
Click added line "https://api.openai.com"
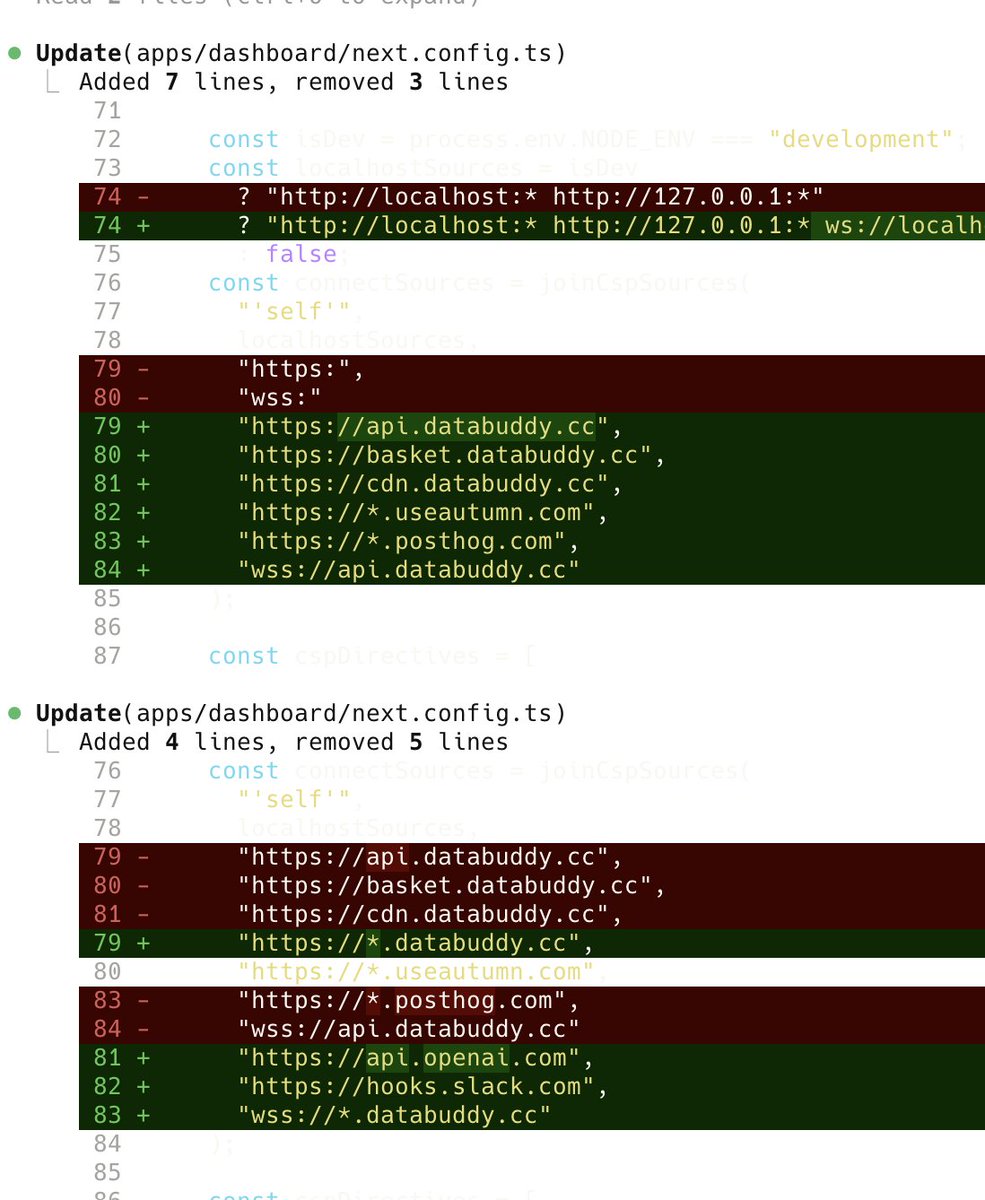[532, 1058]
